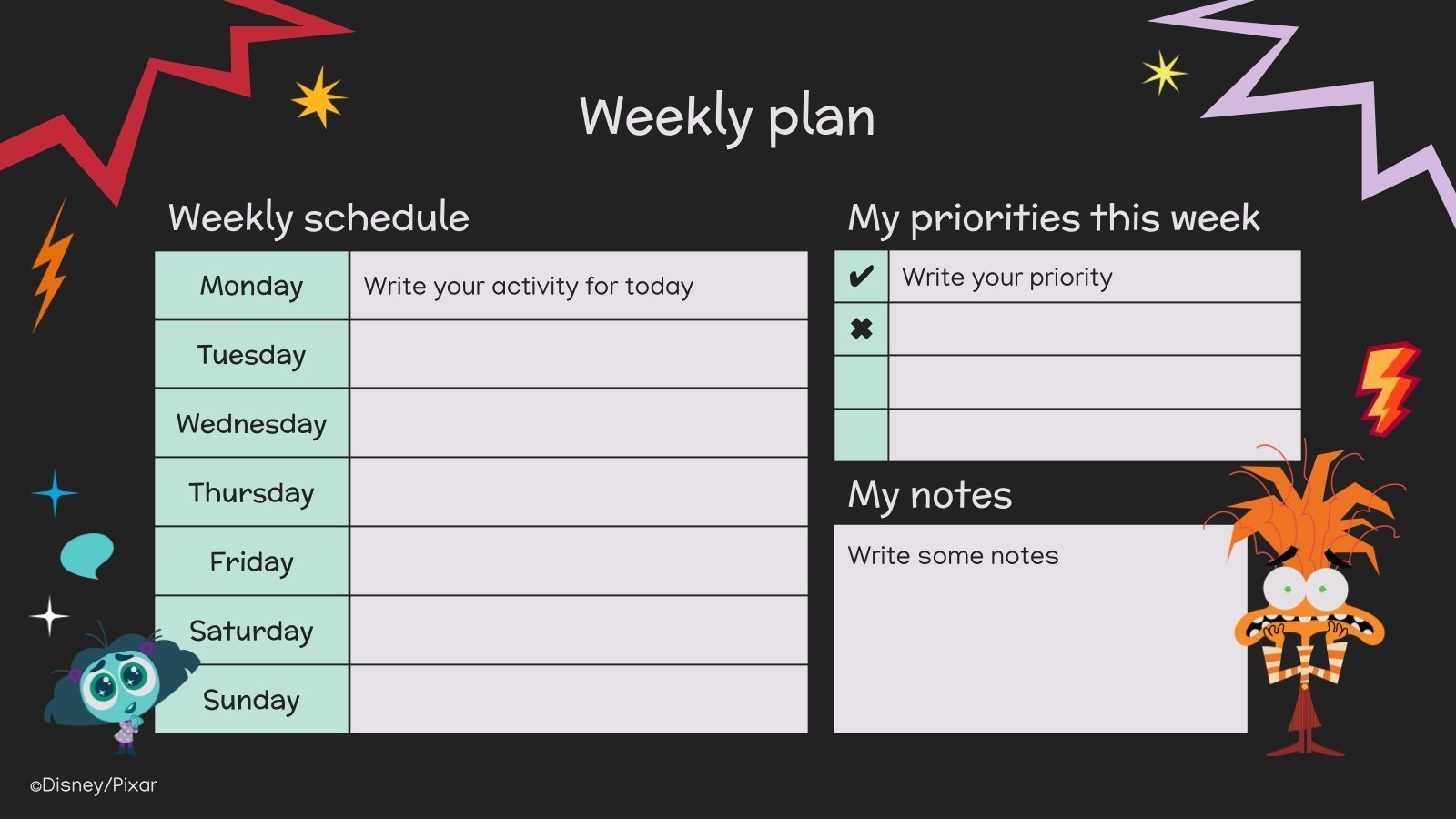Image resolution: width=1456 pixels, height=819 pixels.
Task: Select the Wednesday day label cell
Action: pos(251,423)
